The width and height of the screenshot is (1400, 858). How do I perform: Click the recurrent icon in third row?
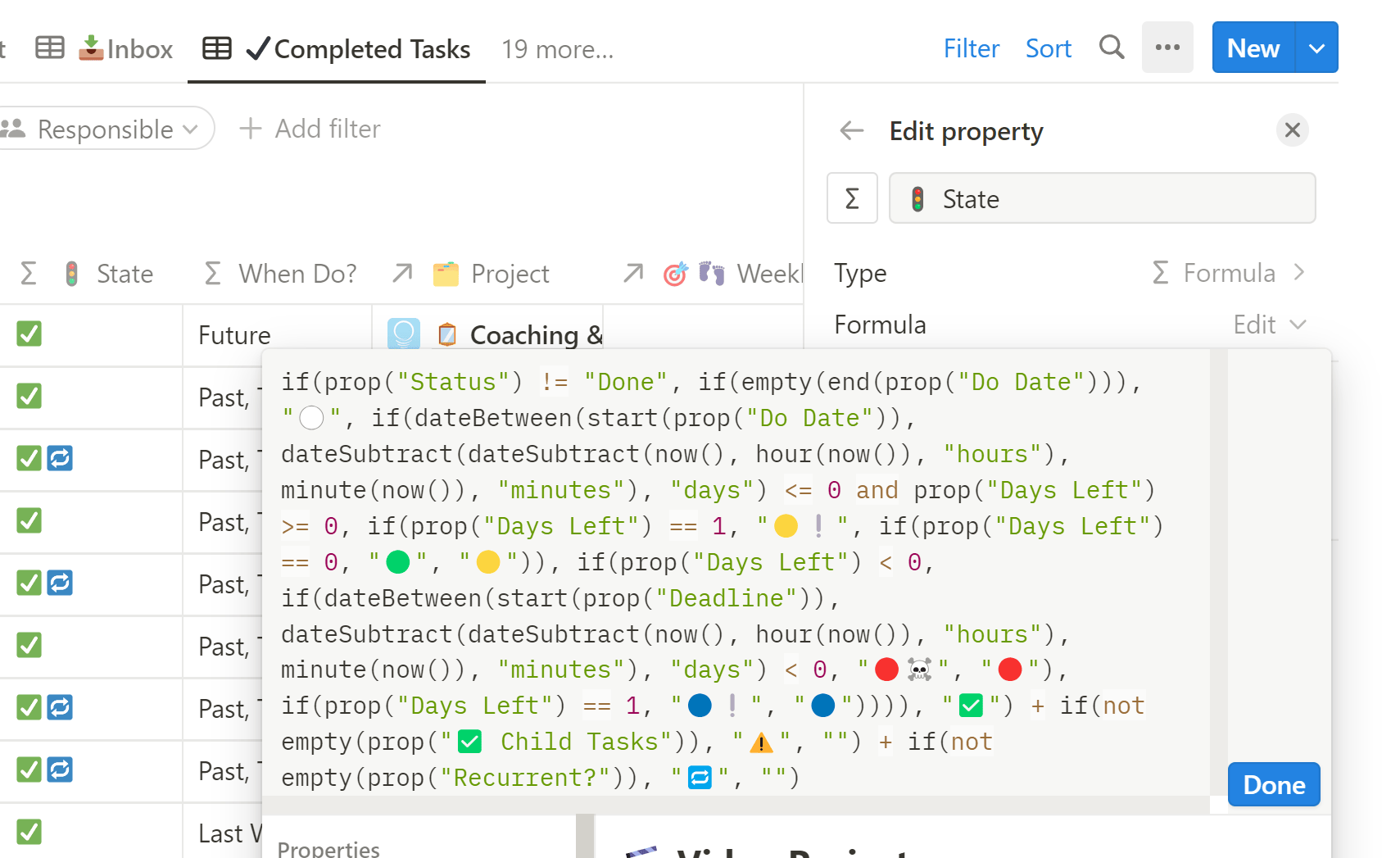[x=60, y=458]
